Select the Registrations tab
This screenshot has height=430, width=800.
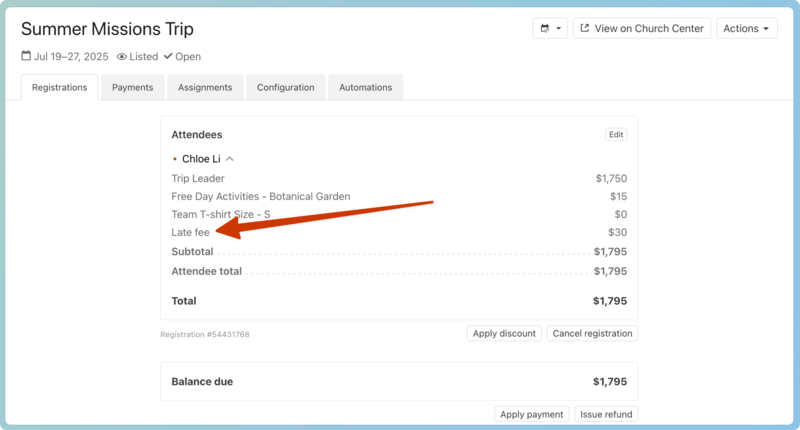pos(59,87)
